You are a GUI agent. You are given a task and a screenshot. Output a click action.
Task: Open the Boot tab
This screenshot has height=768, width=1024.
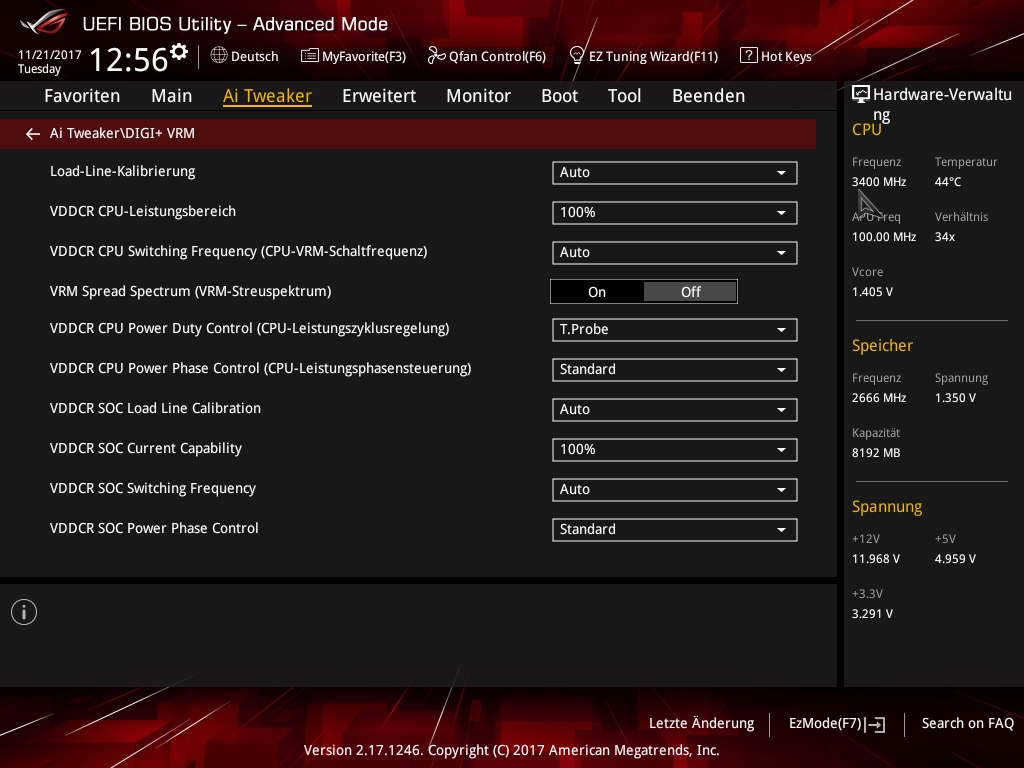(x=559, y=96)
